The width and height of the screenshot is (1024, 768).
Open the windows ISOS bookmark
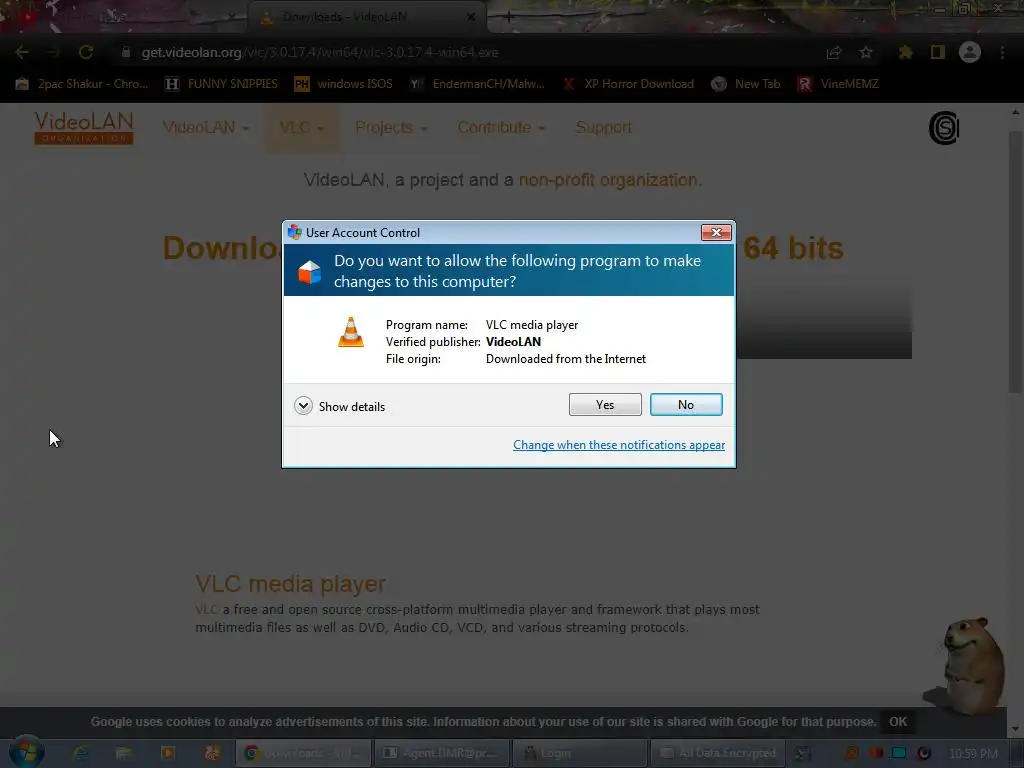(344, 84)
